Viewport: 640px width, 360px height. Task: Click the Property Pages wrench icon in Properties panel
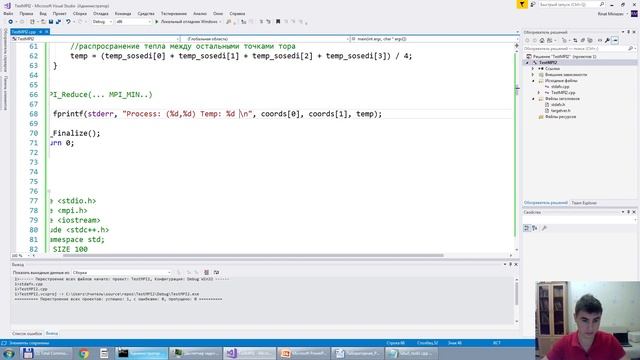(x=544, y=228)
